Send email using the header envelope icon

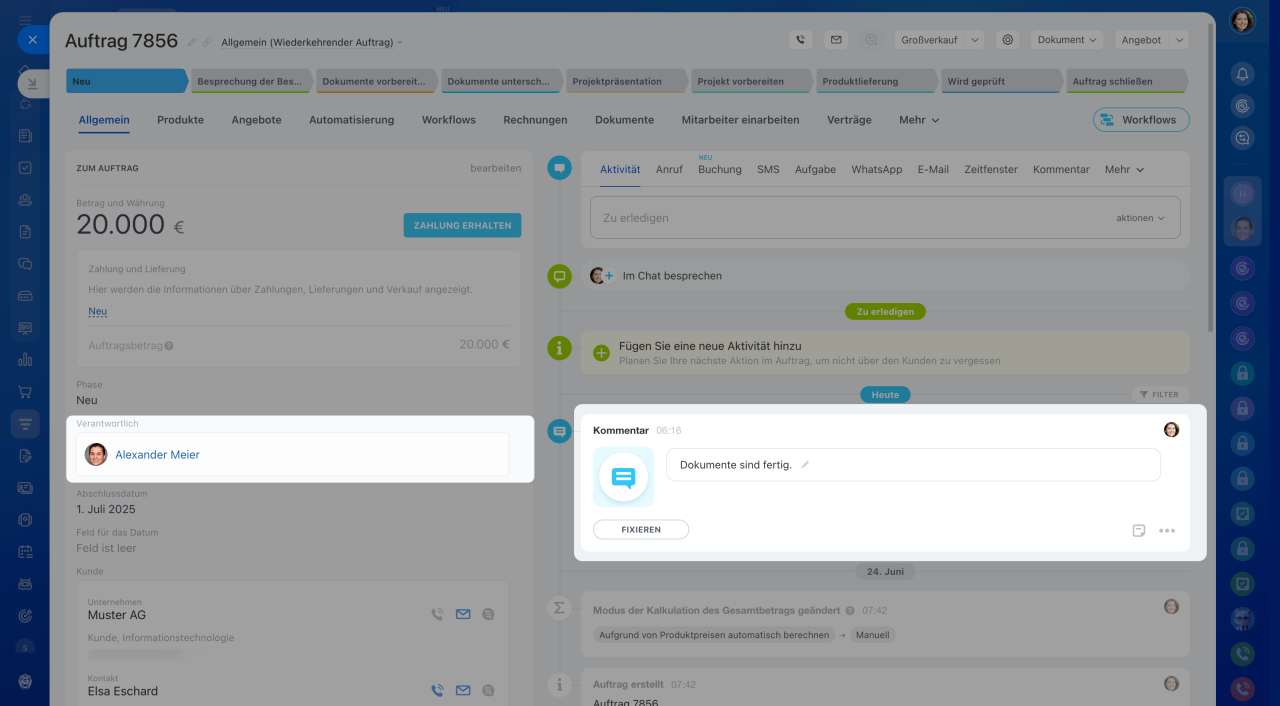click(836, 40)
